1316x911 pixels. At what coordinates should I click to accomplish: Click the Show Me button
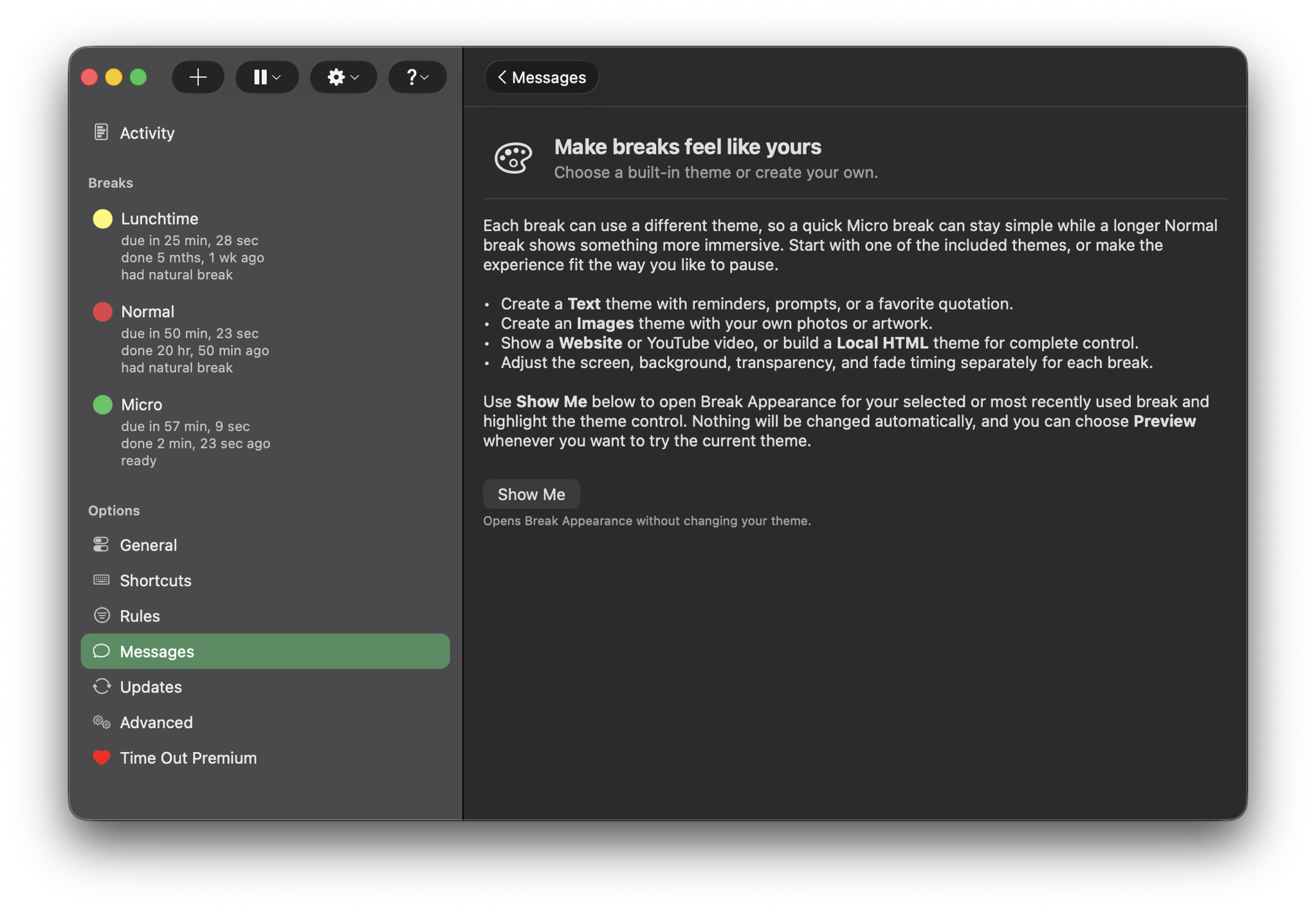point(531,494)
